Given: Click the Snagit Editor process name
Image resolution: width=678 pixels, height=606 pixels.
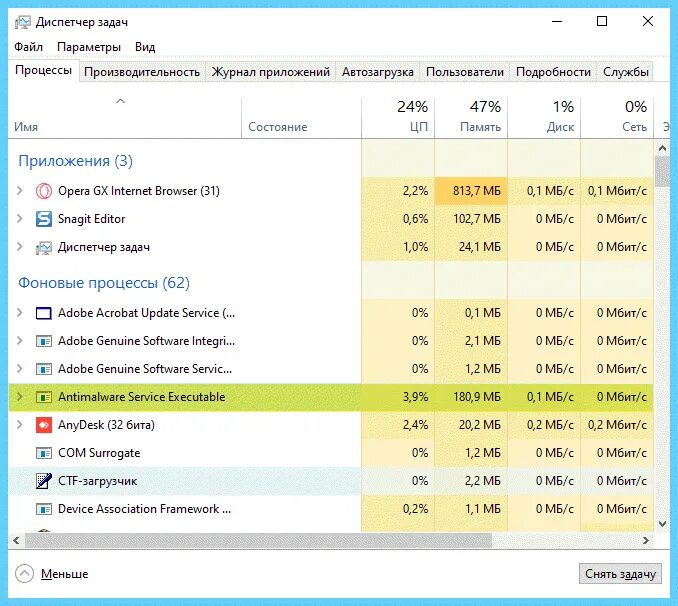Looking at the screenshot, I should point(92,219).
